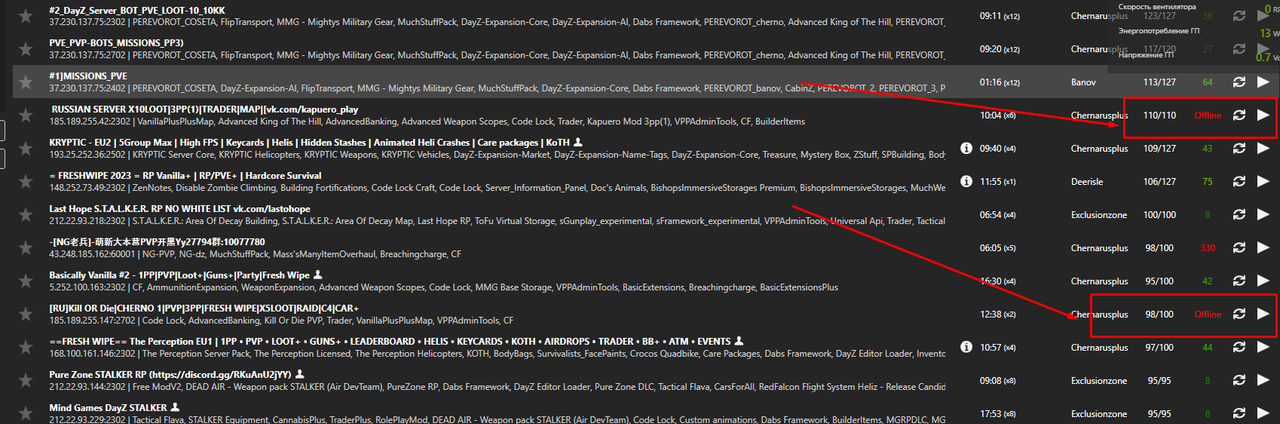
Task: Toggle favorite star for PVE_PVP-BOTS_MISSIONS_PP3 server
Action: click(x=26, y=48)
